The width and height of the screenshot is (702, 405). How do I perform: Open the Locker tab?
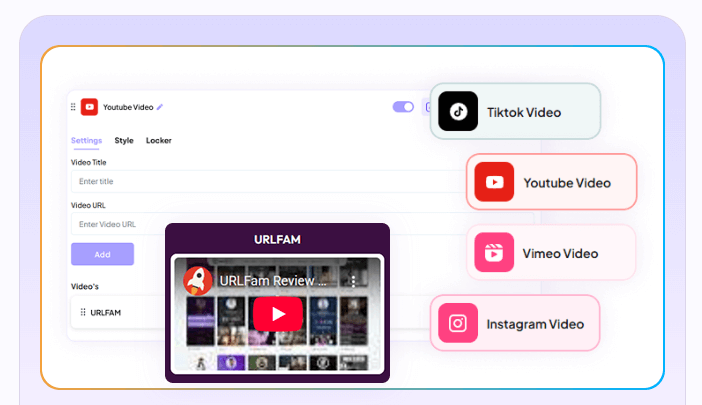(159, 141)
